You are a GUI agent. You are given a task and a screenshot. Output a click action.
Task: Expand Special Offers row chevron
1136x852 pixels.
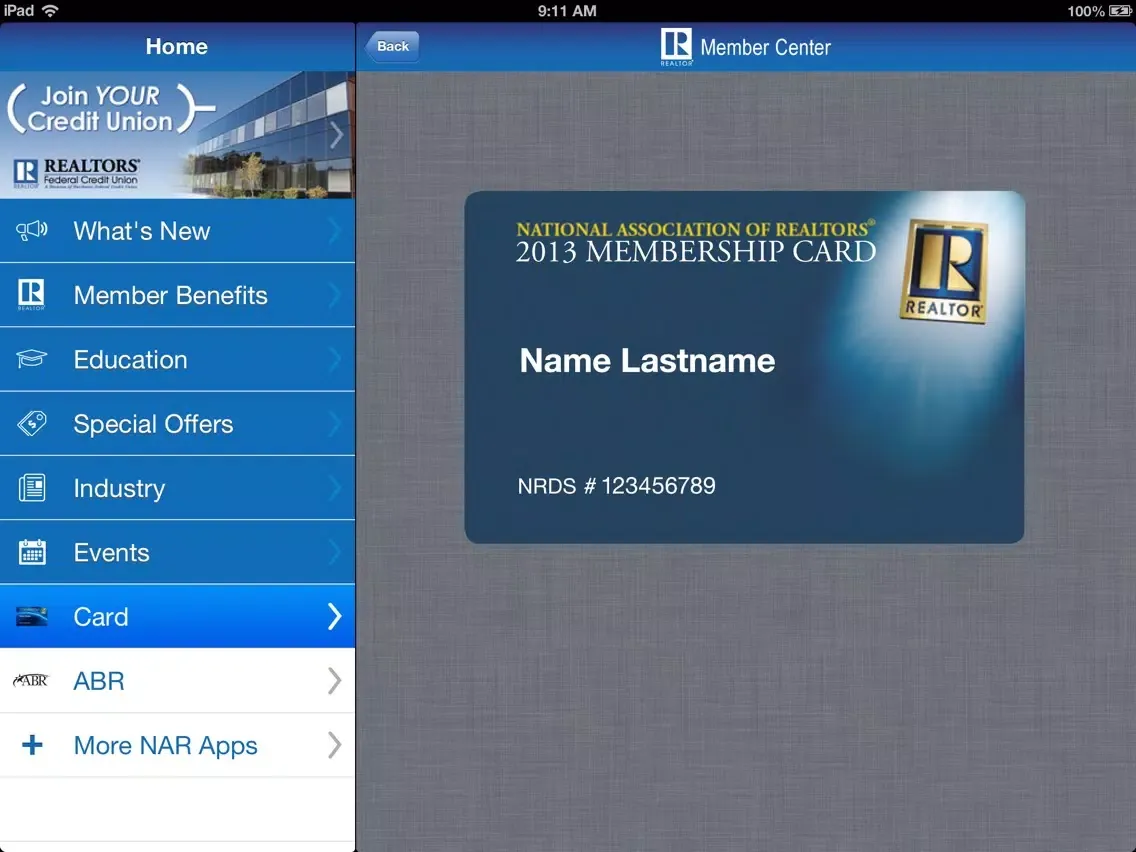pyautogui.click(x=334, y=424)
